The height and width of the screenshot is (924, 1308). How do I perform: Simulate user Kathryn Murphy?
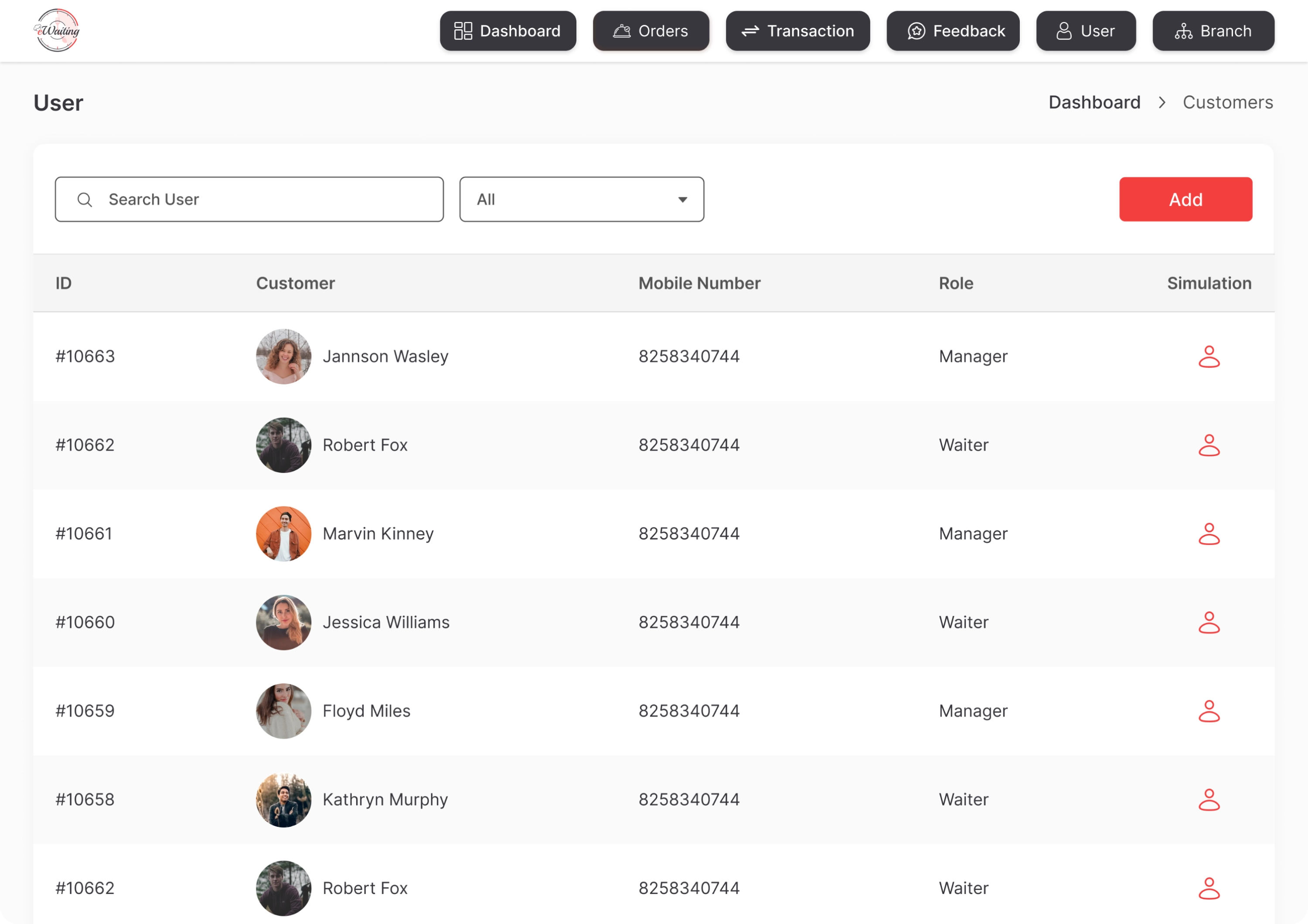(x=1208, y=800)
